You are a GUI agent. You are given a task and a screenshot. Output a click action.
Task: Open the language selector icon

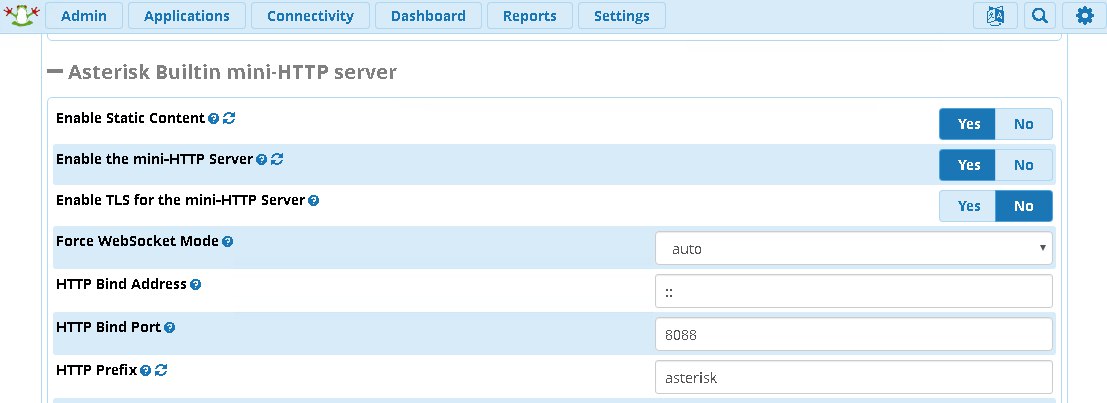[x=995, y=16]
